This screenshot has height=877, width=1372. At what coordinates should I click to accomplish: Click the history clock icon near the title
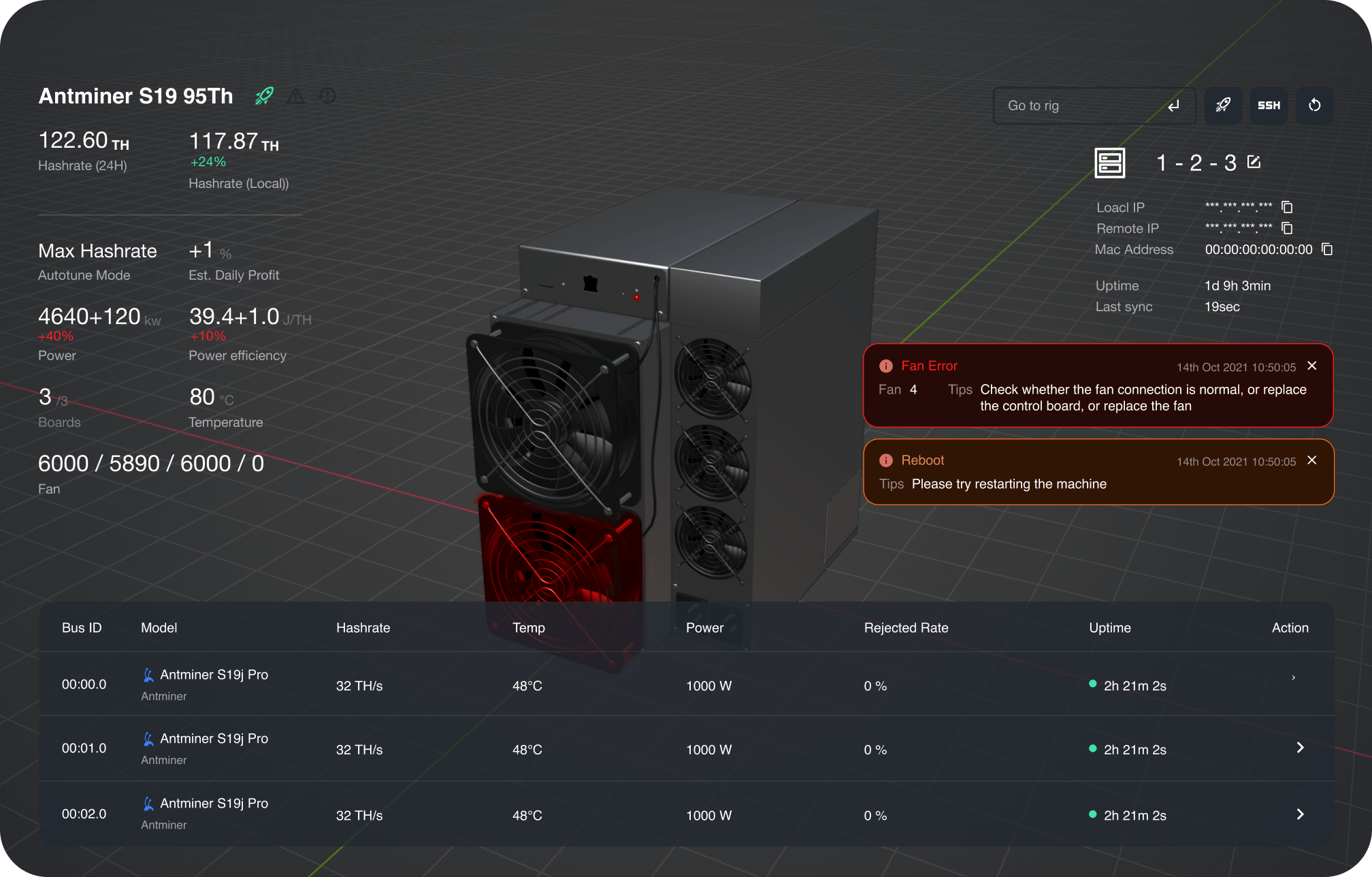[x=327, y=96]
